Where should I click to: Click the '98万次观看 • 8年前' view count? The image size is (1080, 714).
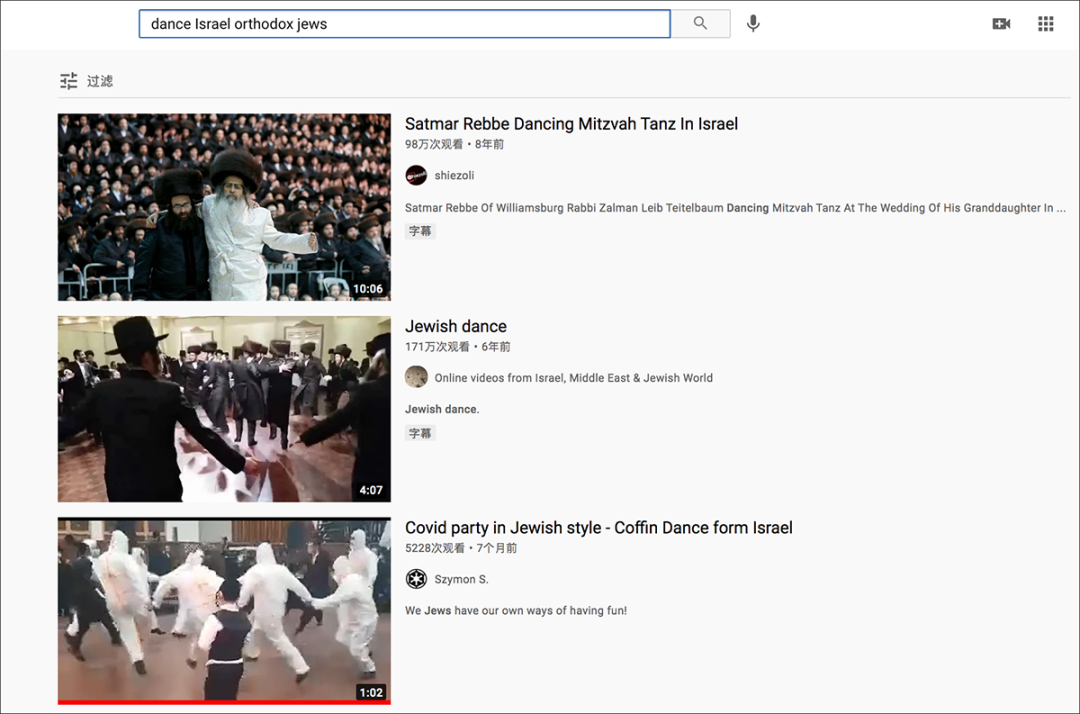[454, 145]
